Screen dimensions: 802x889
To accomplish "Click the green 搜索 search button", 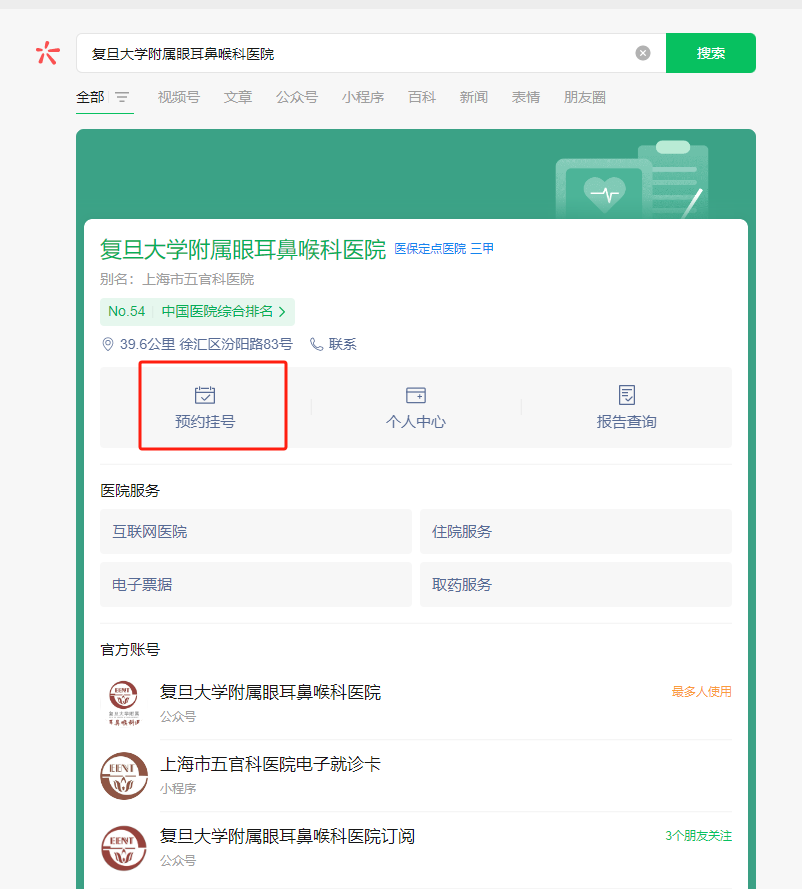I will tap(711, 53).
